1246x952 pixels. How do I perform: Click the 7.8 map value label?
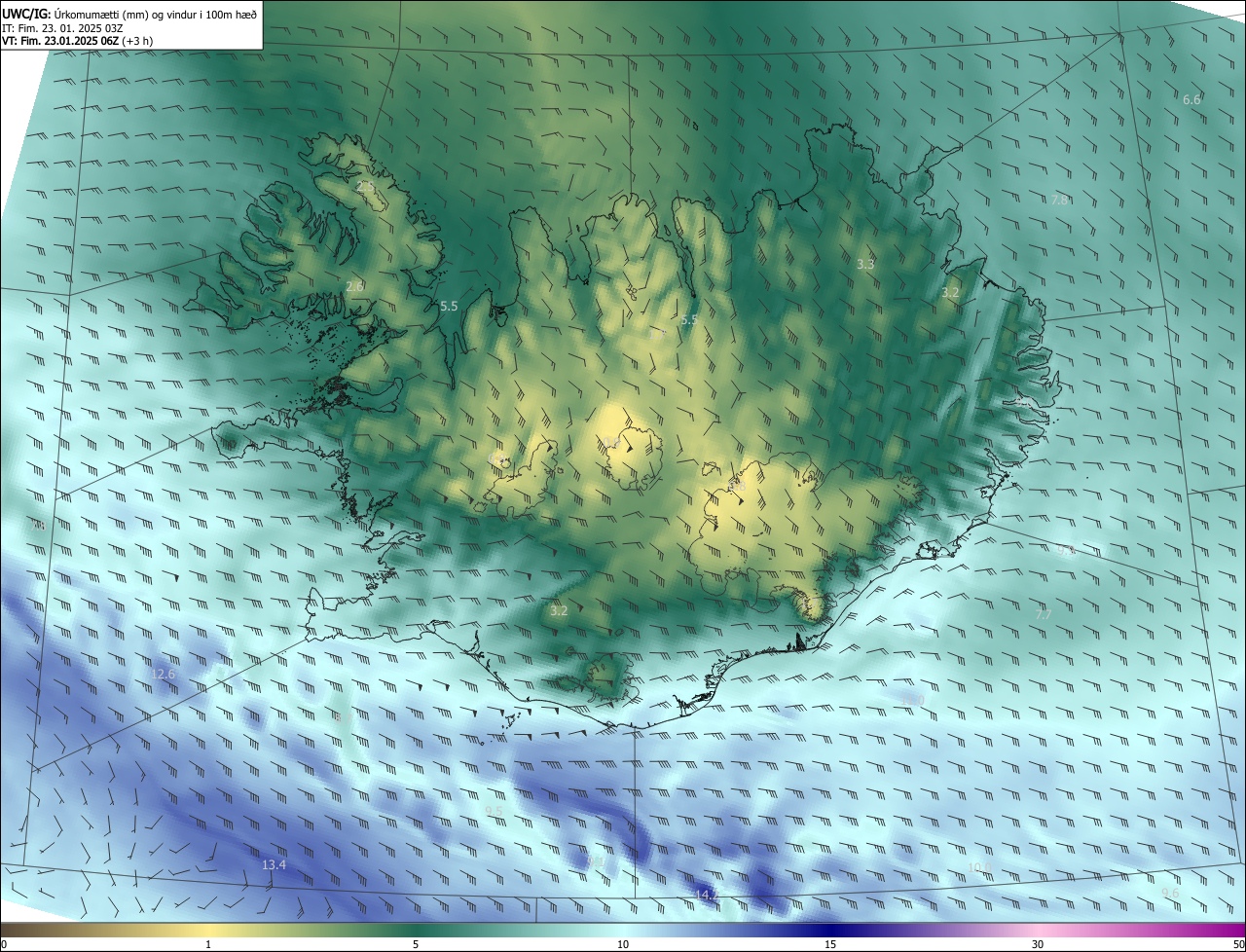tap(1060, 200)
